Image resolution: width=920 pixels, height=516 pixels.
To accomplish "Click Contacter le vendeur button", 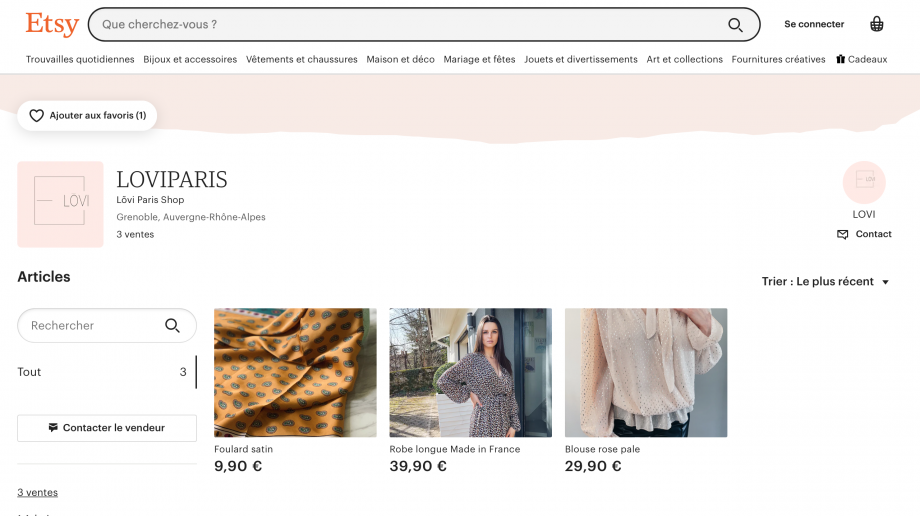I will click(107, 428).
